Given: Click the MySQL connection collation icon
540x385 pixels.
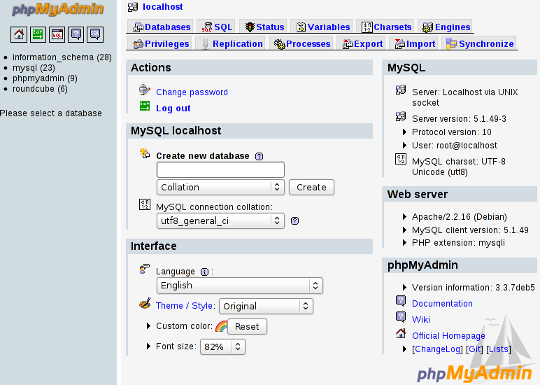Looking at the screenshot, I should (x=145, y=204).
